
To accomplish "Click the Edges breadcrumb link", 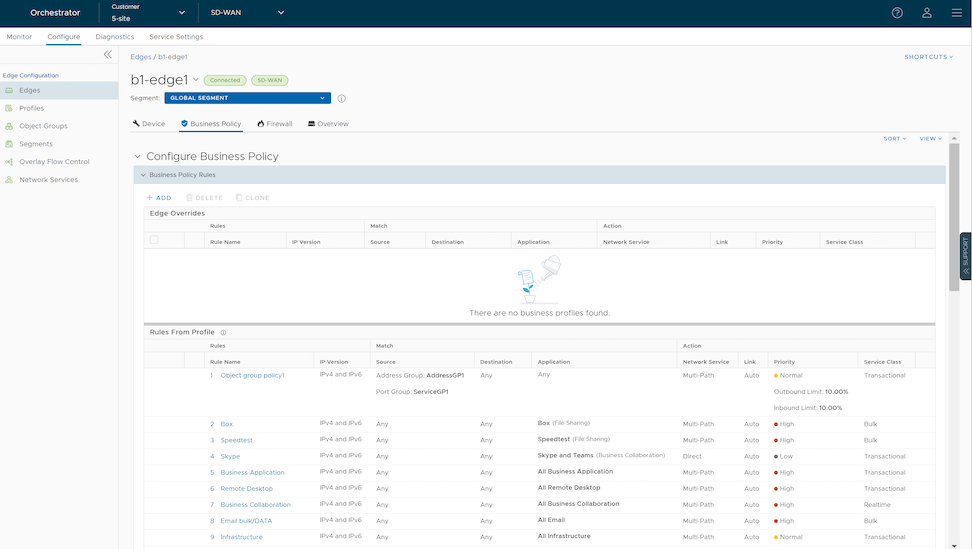I will (140, 57).
